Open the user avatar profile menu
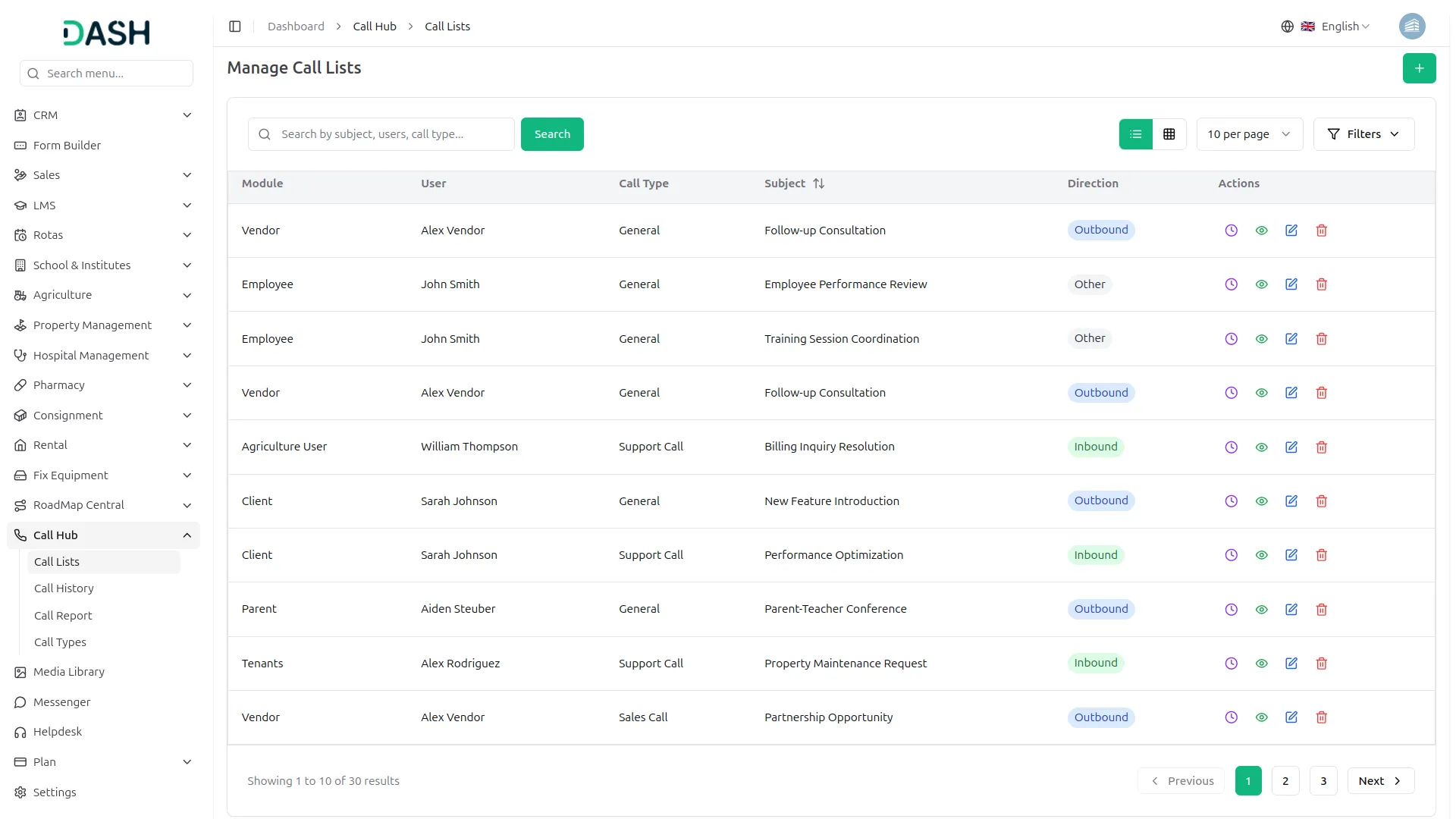This screenshot has height=819, width=1456. click(1411, 27)
